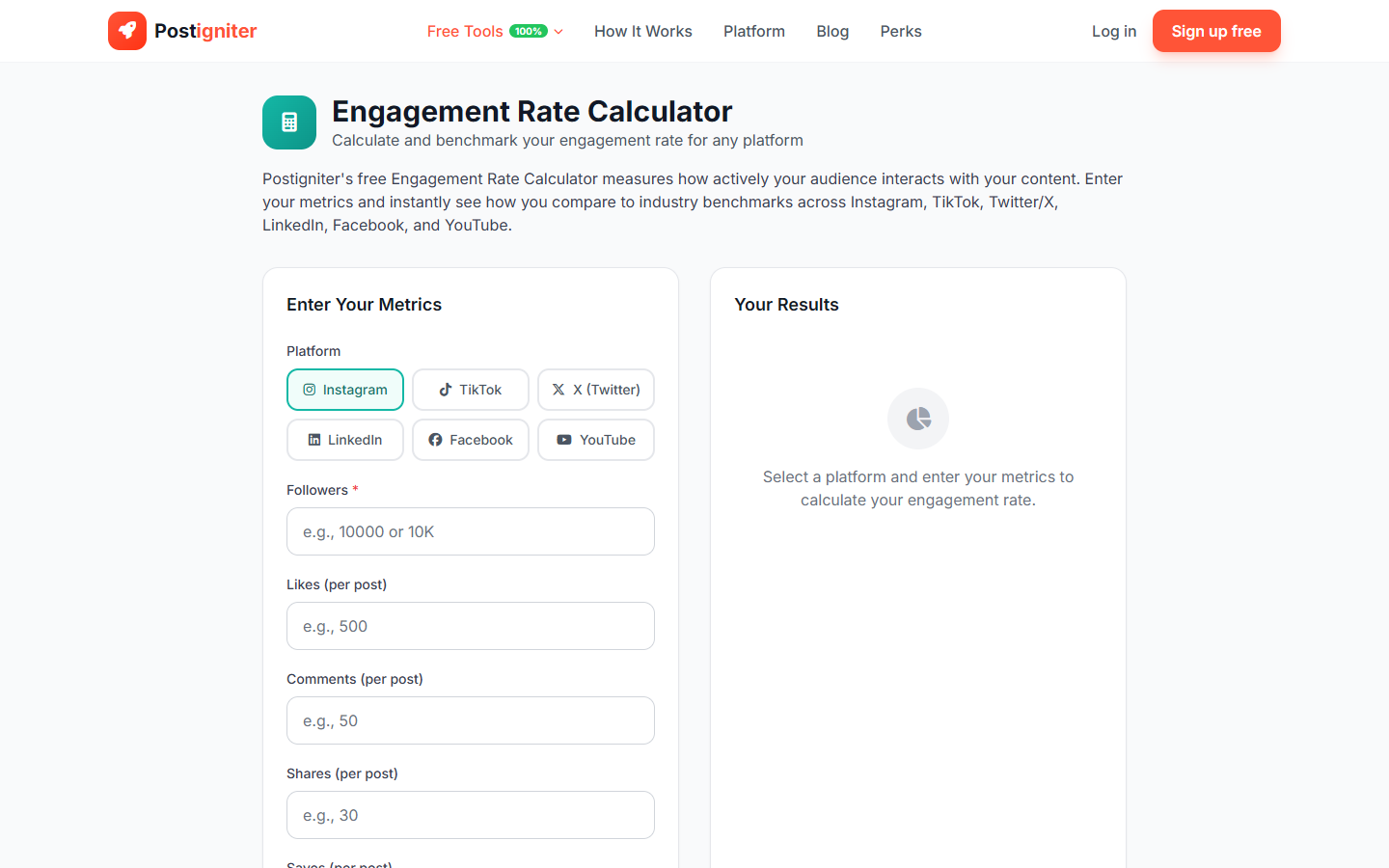Click the green calculator icon near the title
Screen dimensions: 1389x868
pyautogui.click(x=289, y=122)
